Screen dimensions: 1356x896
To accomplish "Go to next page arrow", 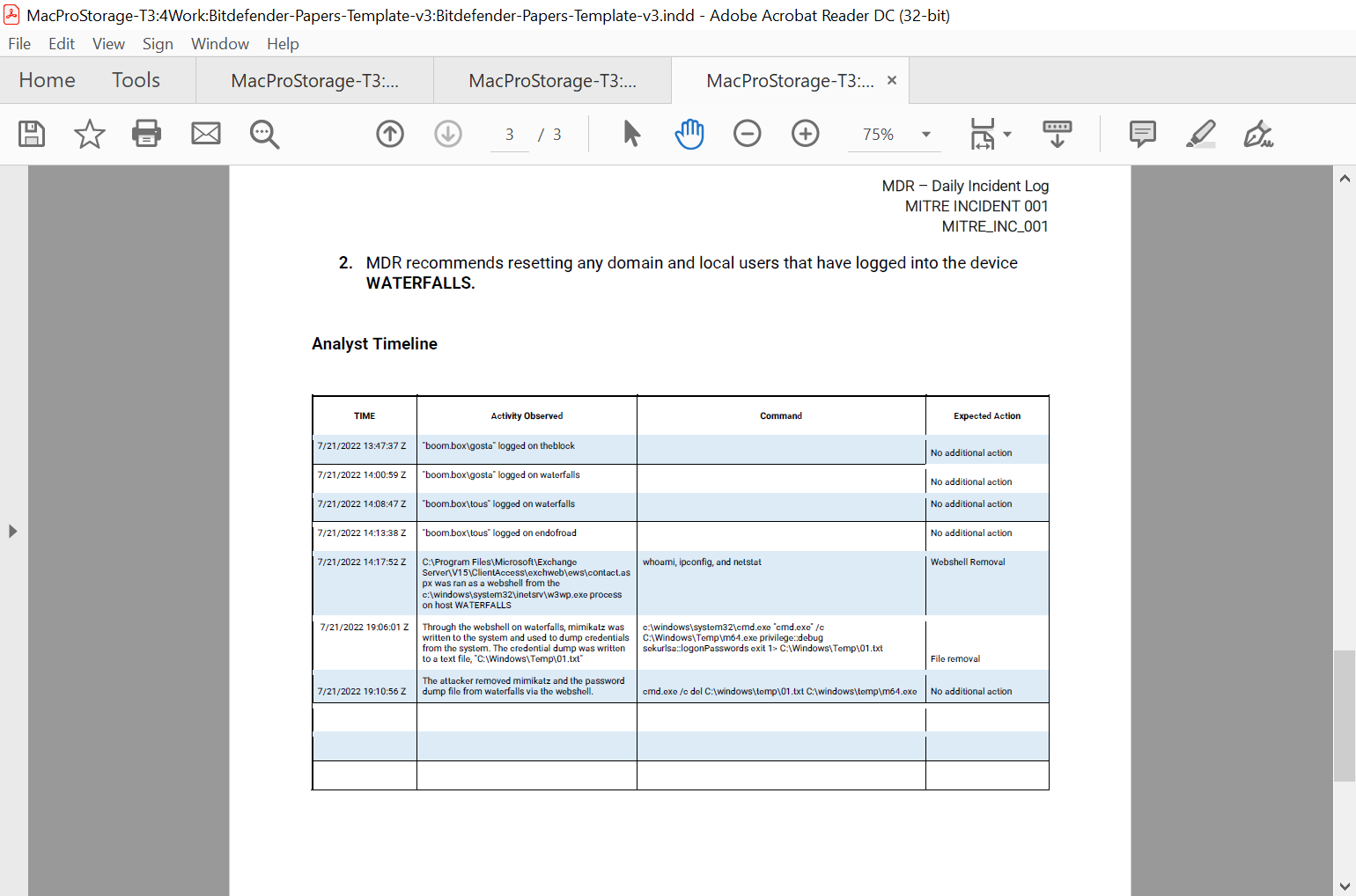I will pos(448,134).
